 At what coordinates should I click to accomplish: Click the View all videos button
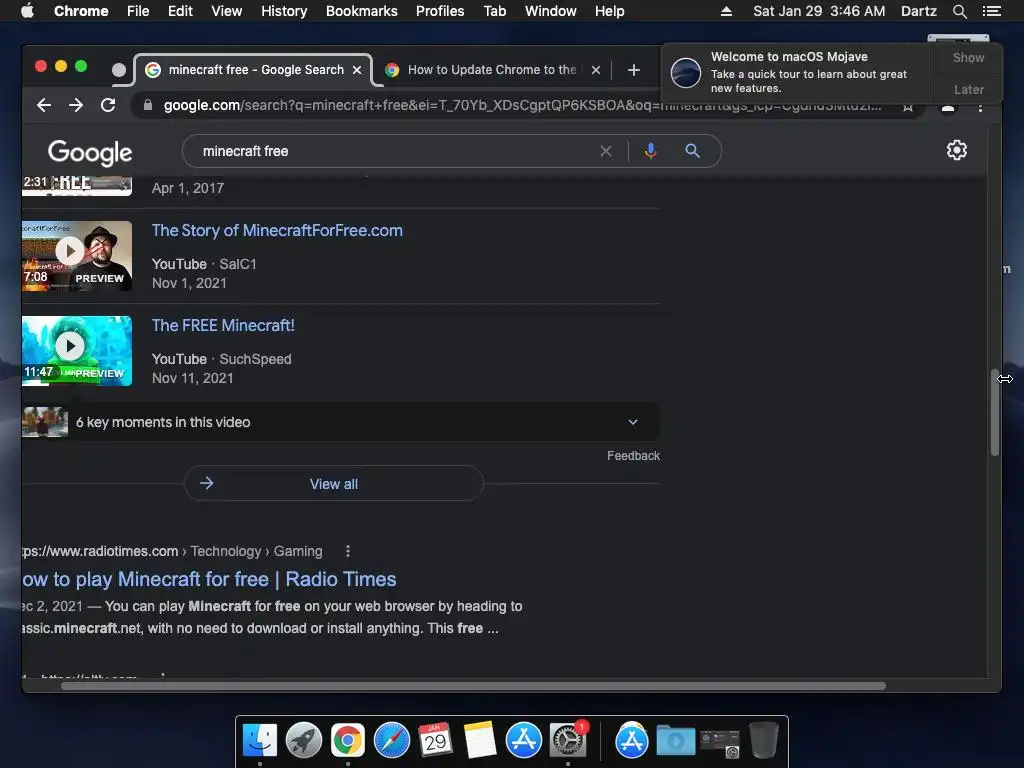334,484
